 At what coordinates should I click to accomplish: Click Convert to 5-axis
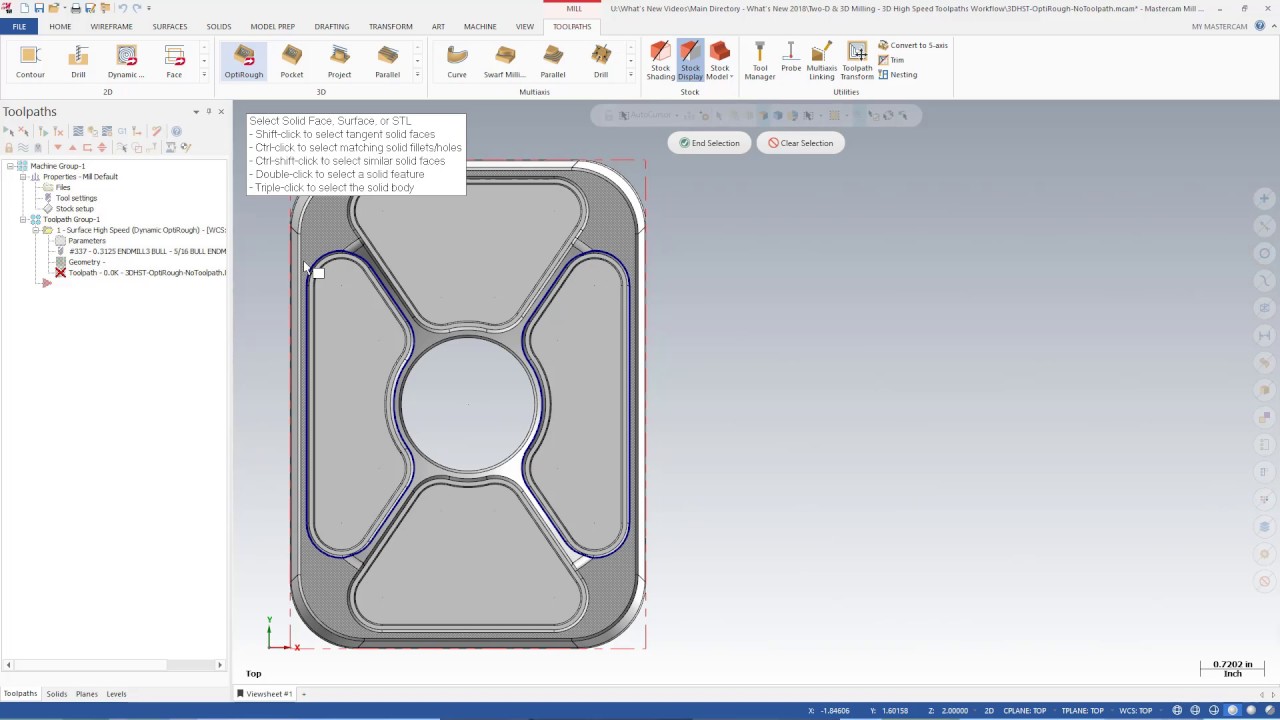tap(913, 45)
